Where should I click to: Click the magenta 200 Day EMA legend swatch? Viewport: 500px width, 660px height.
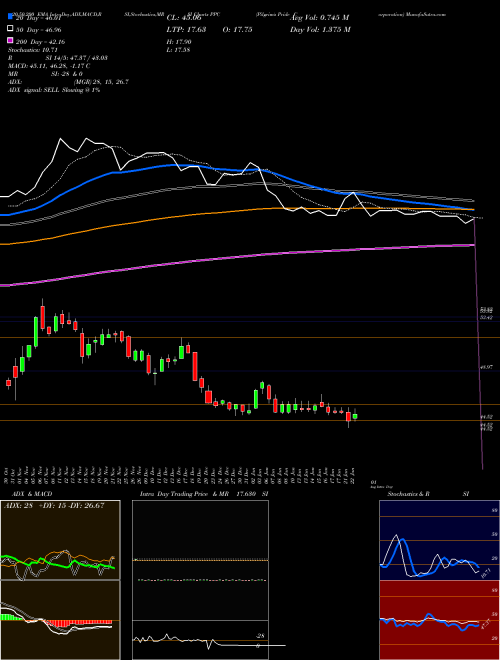coord(10,41)
